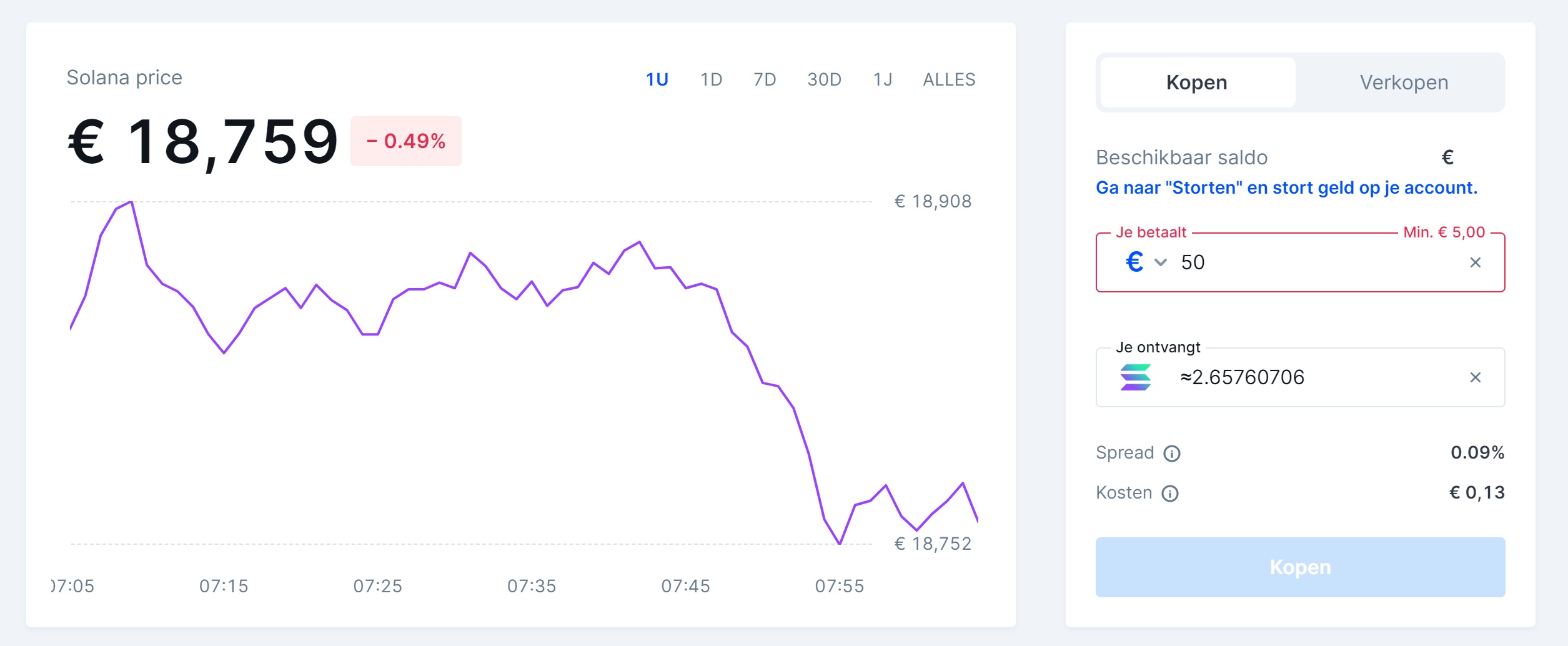The width and height of the screenshot is (1568, 646).
Task: Open the currency dropdown chevron
Action: coord(1161,262)
